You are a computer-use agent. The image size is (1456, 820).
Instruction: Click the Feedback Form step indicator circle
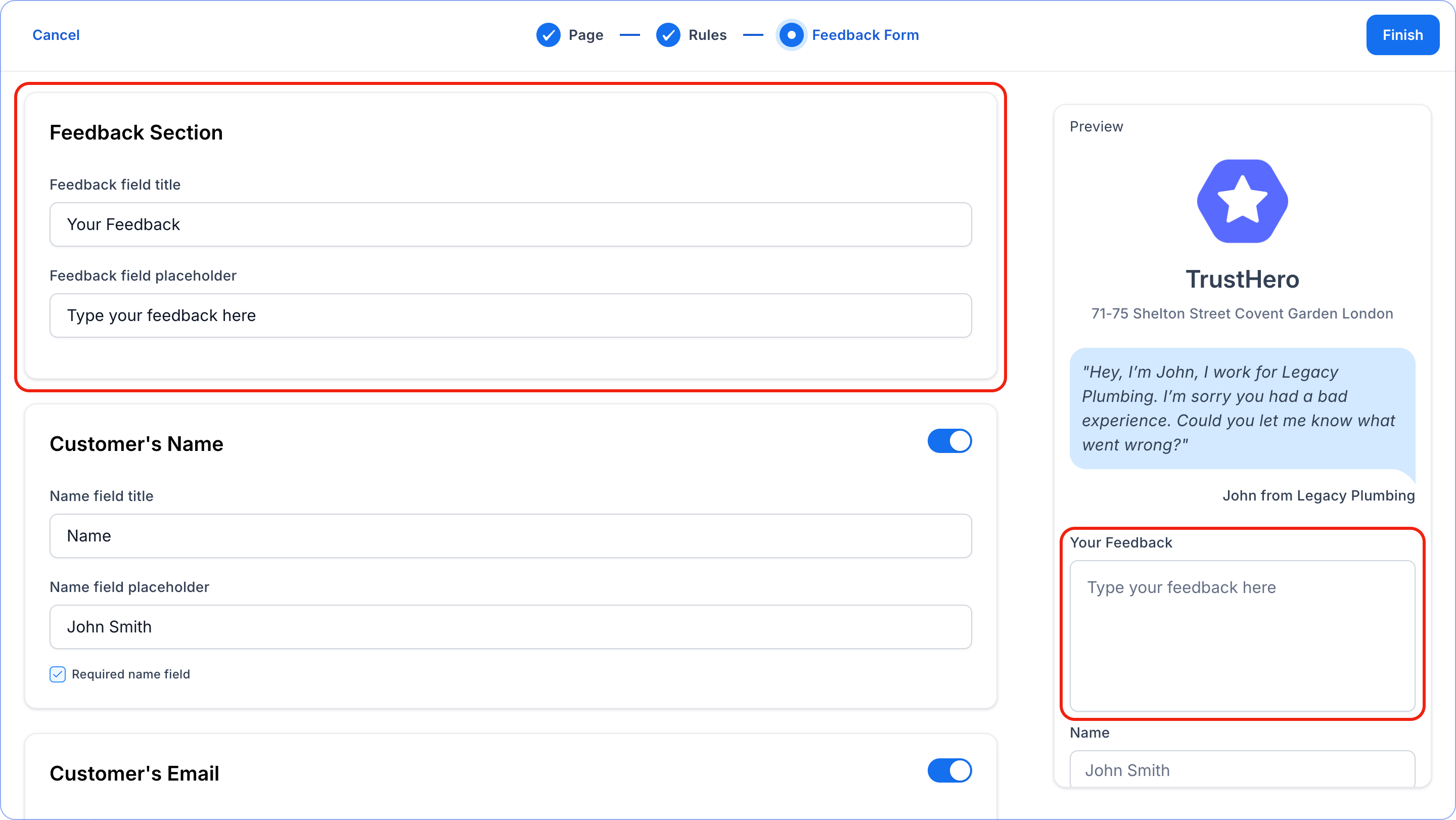791,35
